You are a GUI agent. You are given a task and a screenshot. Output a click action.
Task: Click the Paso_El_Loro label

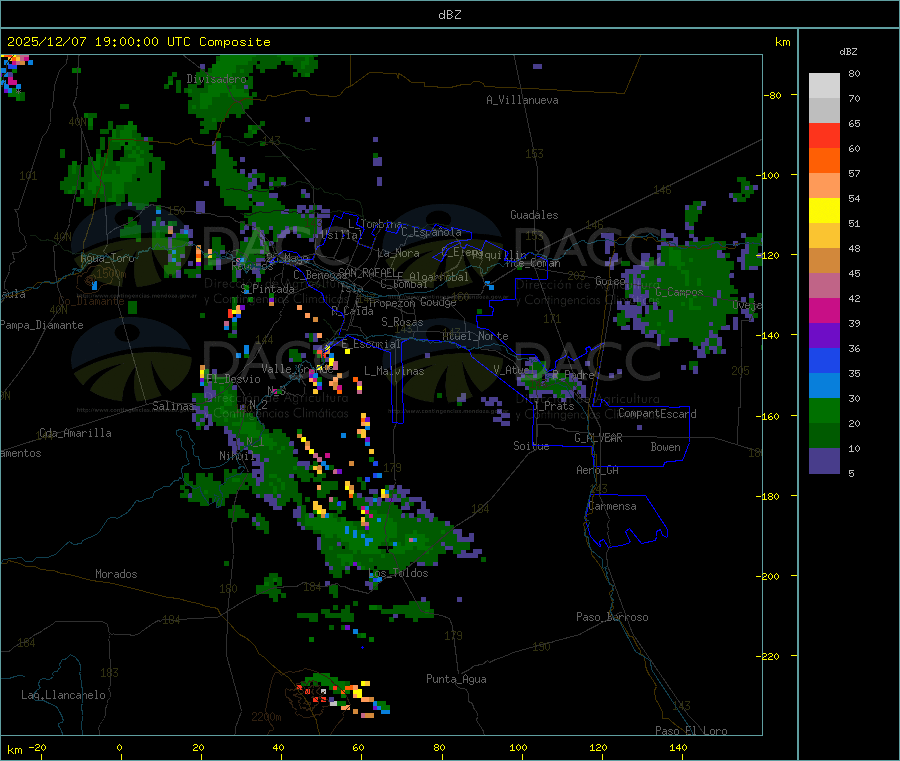pos(691,731)
